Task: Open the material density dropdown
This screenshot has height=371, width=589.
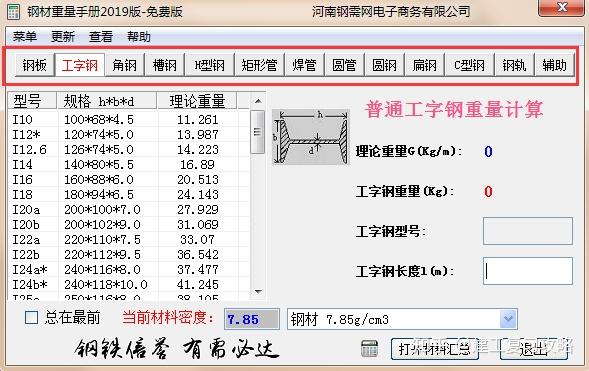Action: tap(508, 319)
